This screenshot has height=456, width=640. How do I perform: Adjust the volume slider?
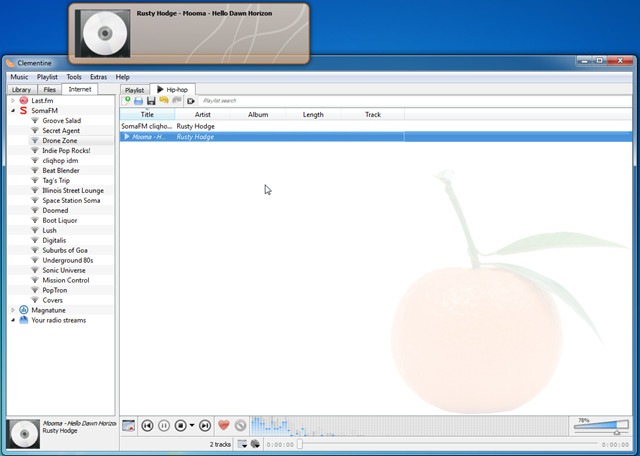(601, 426)
